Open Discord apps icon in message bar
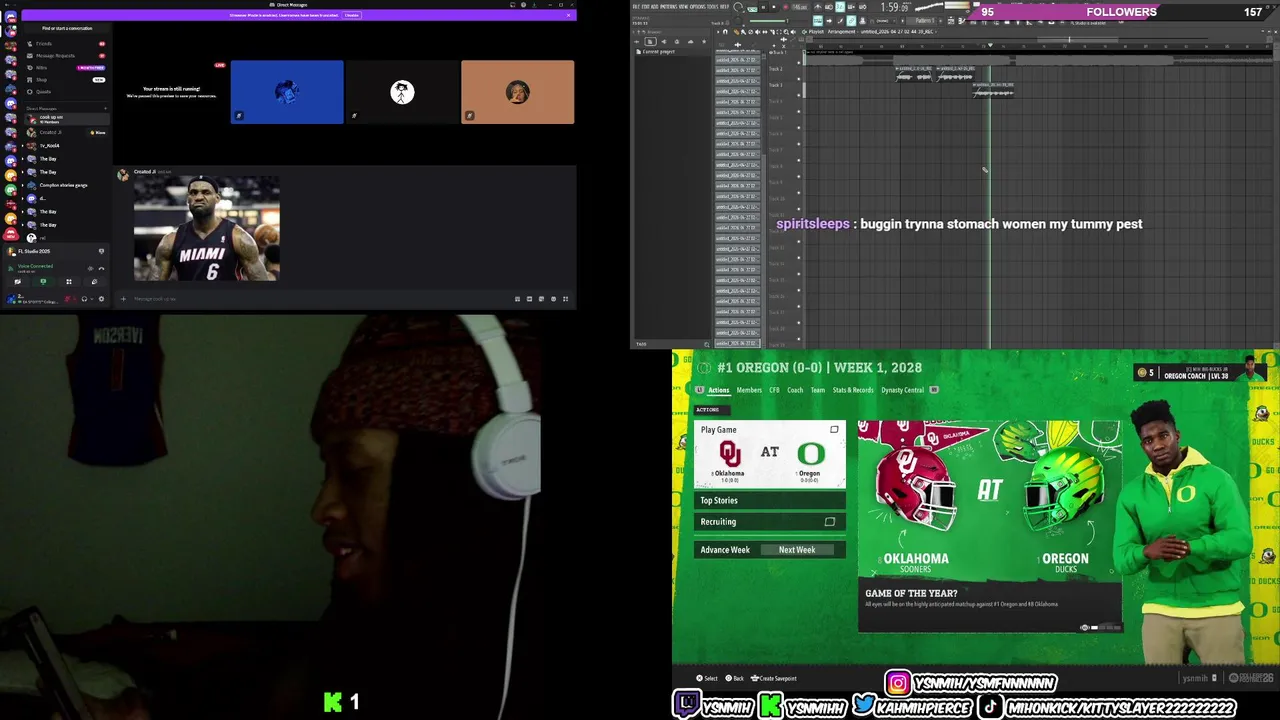1280x720 pixels. 565,299
